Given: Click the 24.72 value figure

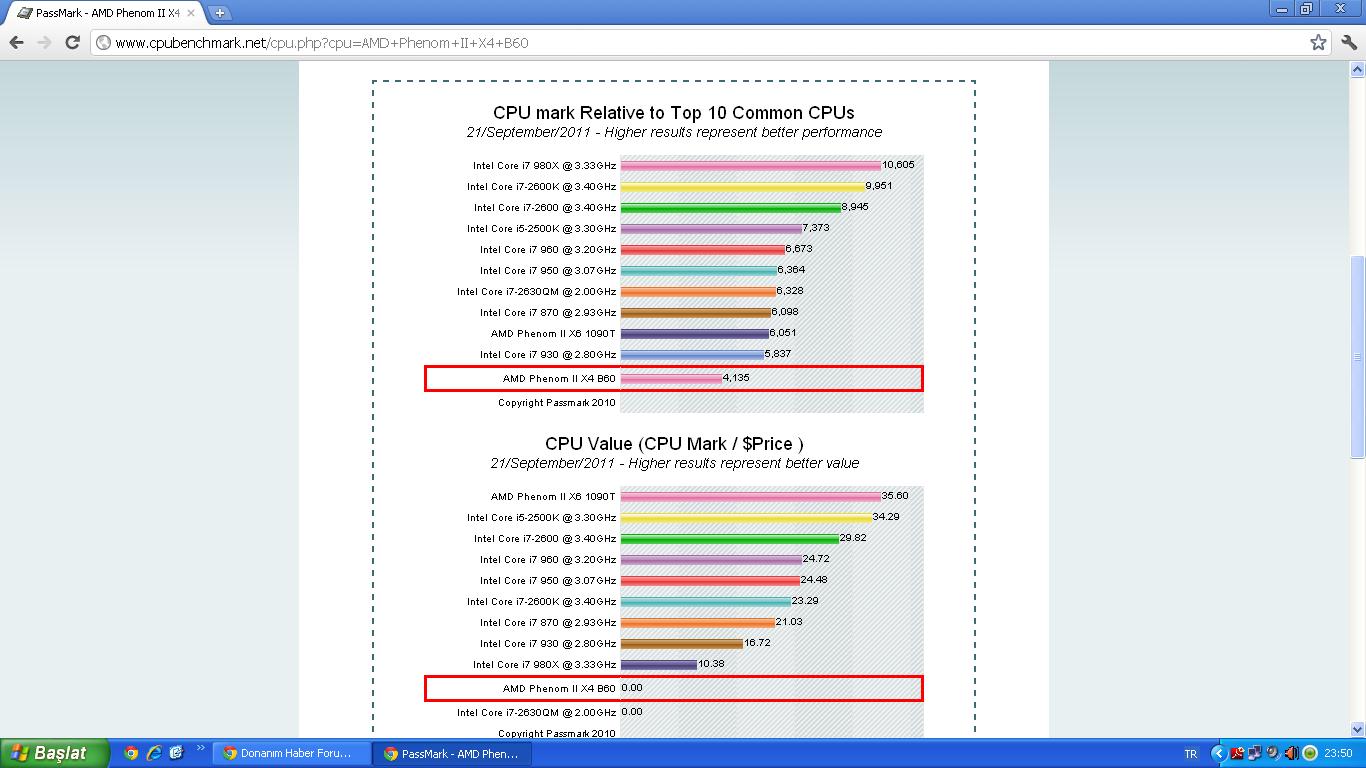Looking at the screenshot, I should pyautogui.click(x=816, y=559).
